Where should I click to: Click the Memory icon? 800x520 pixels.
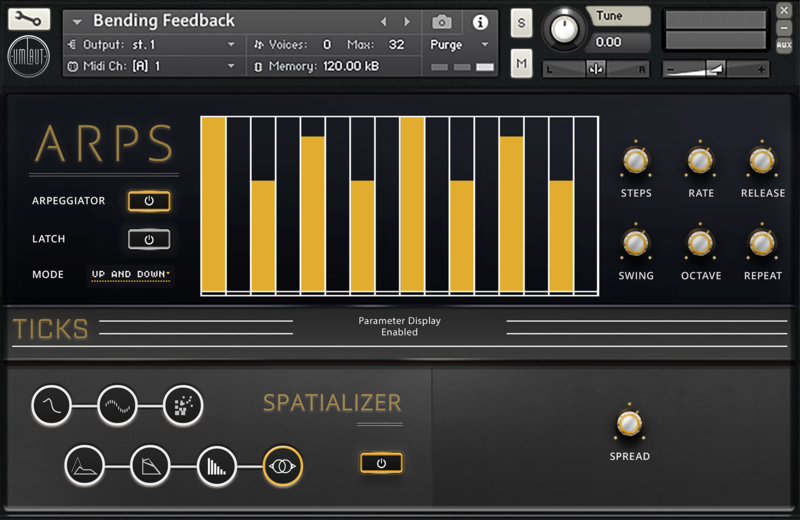[x=258, y=66]
